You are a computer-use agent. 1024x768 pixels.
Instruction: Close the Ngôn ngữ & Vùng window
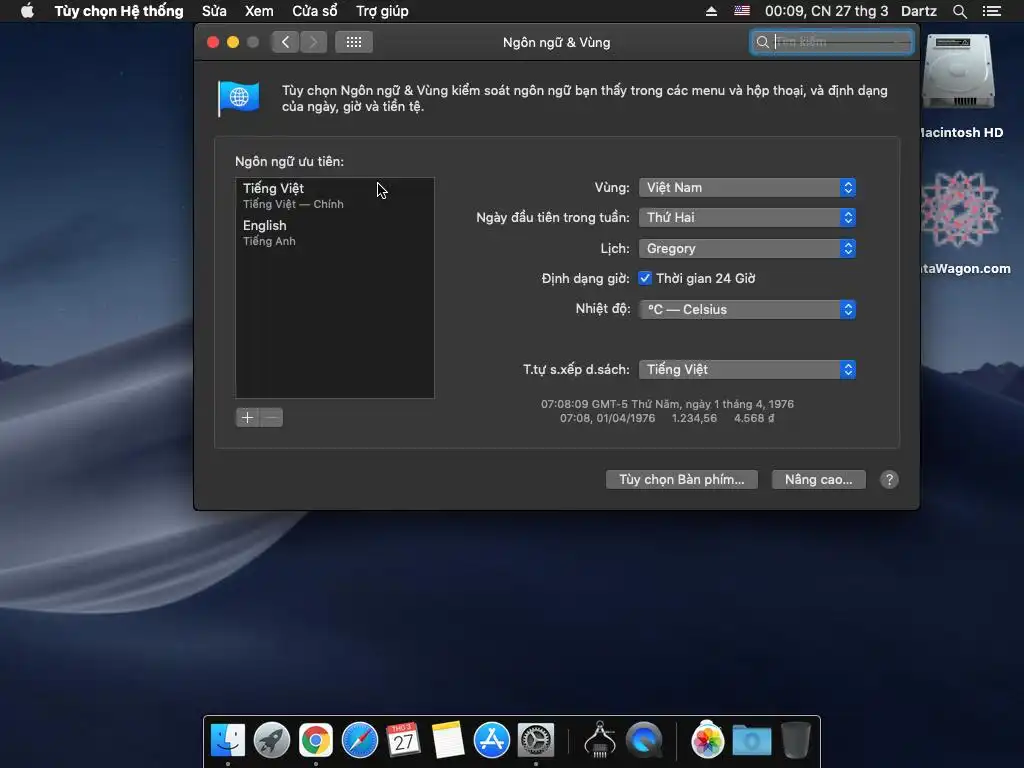click(x=213, y=42)
